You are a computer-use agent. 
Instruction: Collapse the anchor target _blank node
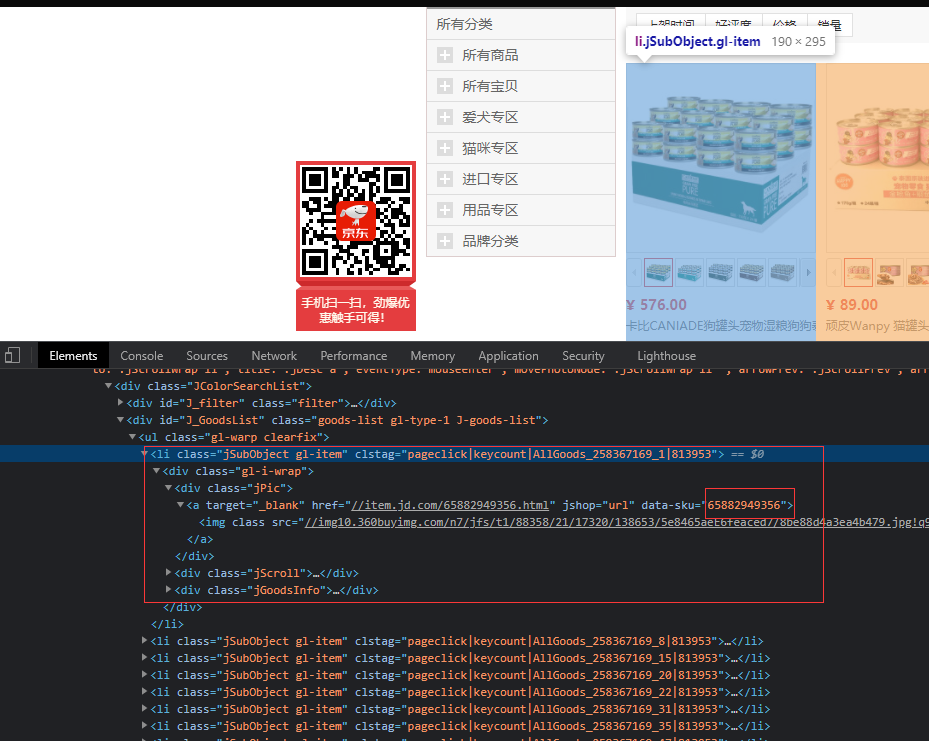click(x=180, y=505)
